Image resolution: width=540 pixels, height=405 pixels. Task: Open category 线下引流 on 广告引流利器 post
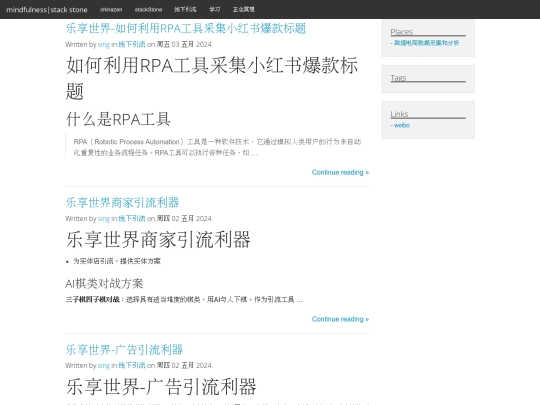[x=132, y=365]
